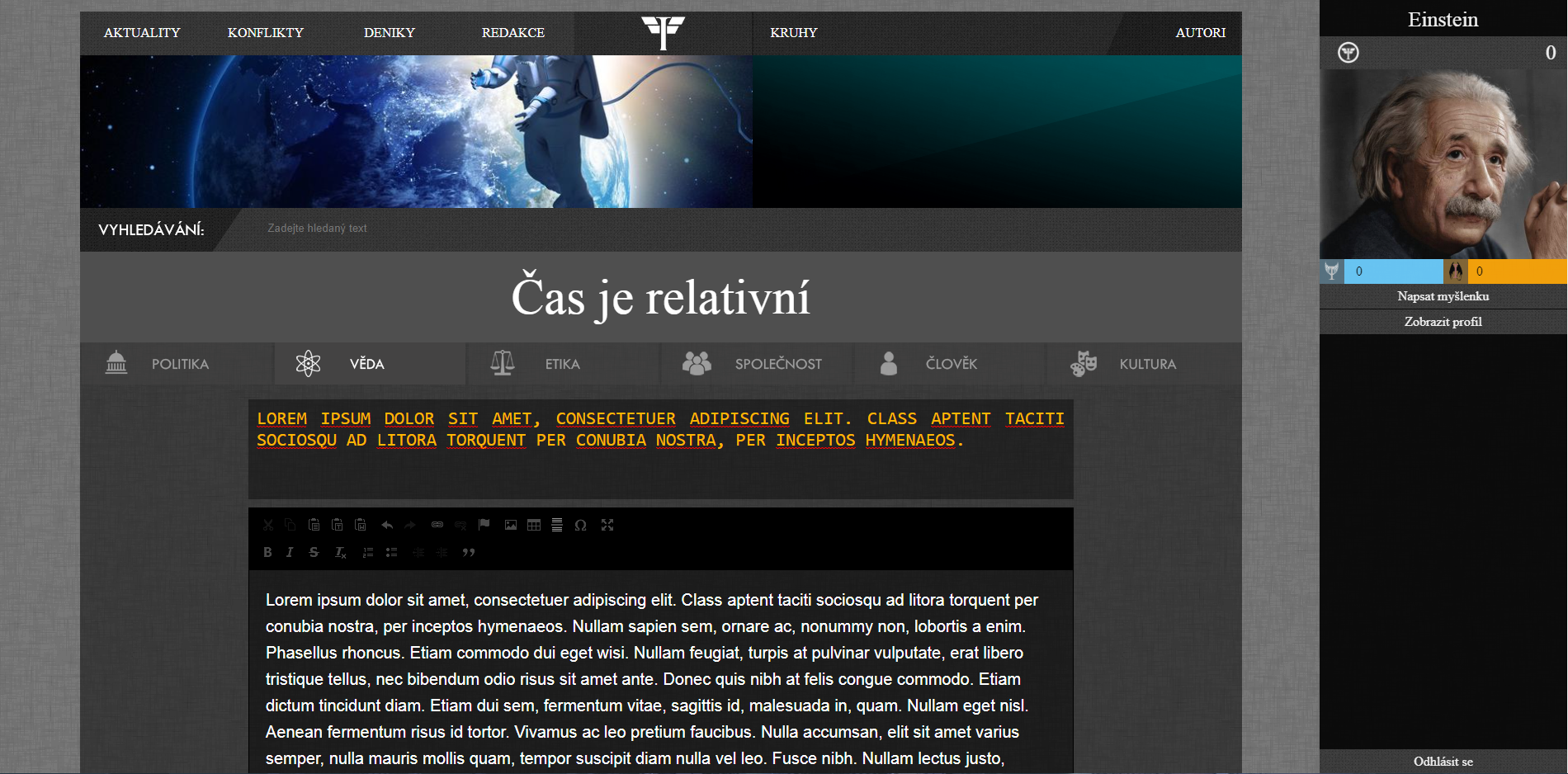Viewport: 1568px width, 774px height.
Task: Open Zobrazit profil link
Action: [1443, 322]
